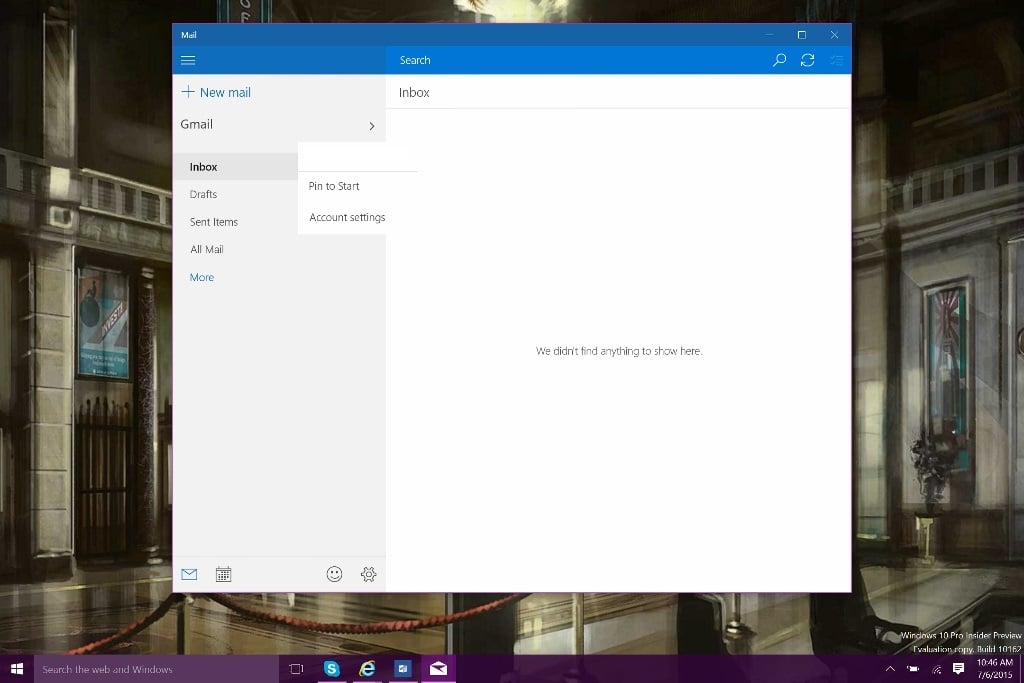The height and width of the screenshot is (683, 1024).
Task: Launch Internet Explorer from taskbar
Action: click(367, 669)
